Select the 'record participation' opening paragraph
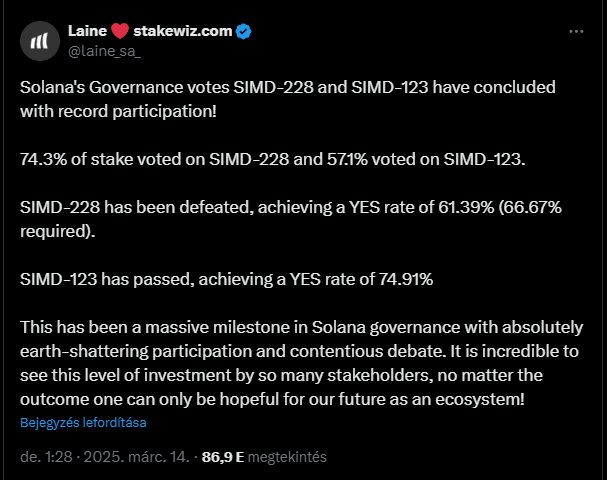This screenshot has height=480, width=607. click(288, 99)
